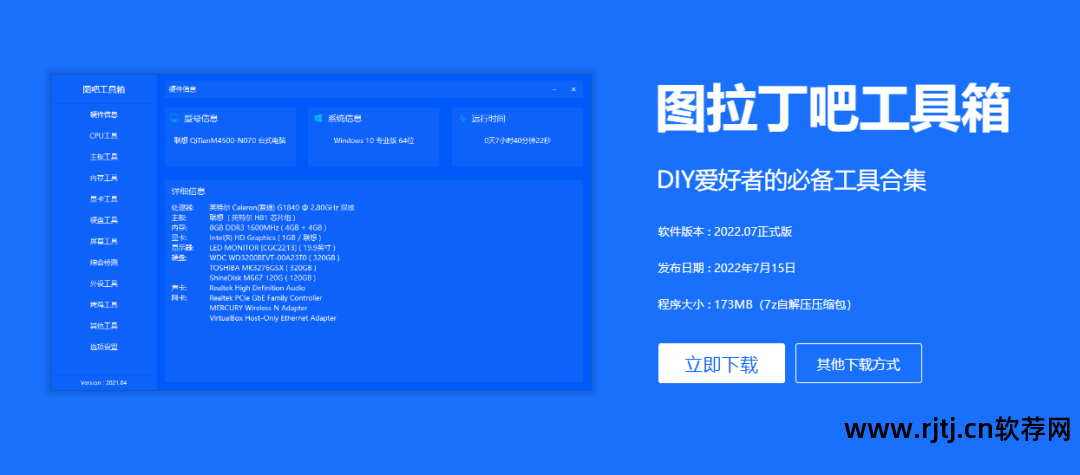Click the Version : 2021.04 label

point(103,383)
